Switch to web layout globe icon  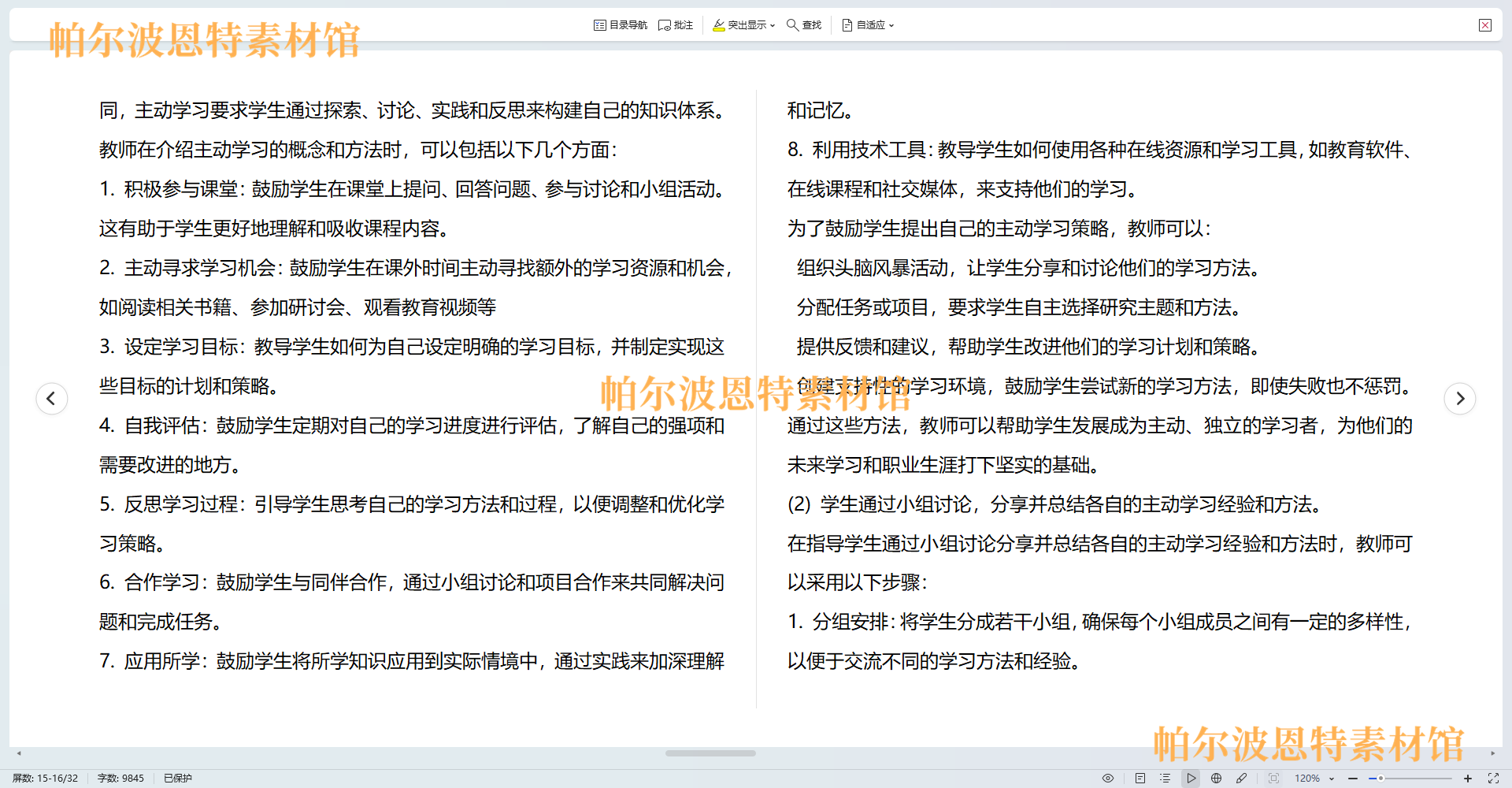(1217, 778)
